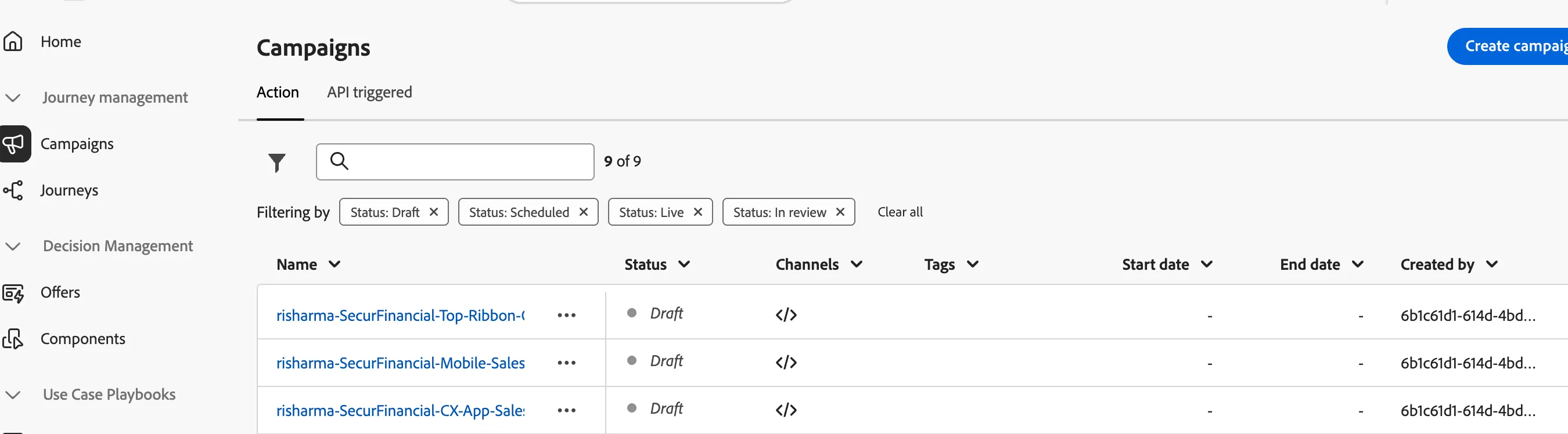Sort by the Status column
The image size is (1568, 434).
point(657,265)
